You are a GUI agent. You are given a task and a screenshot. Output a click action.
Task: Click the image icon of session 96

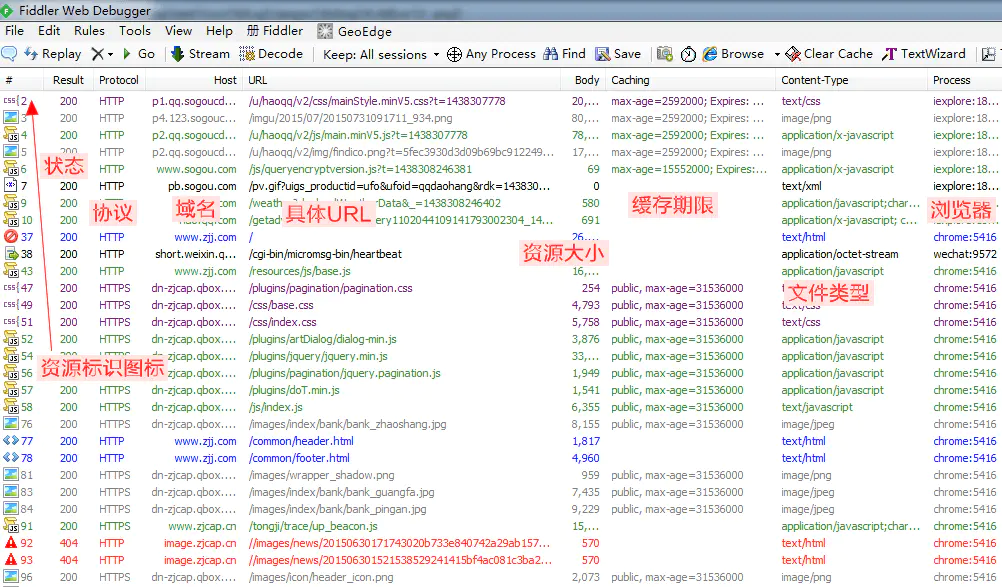(11, 576)
